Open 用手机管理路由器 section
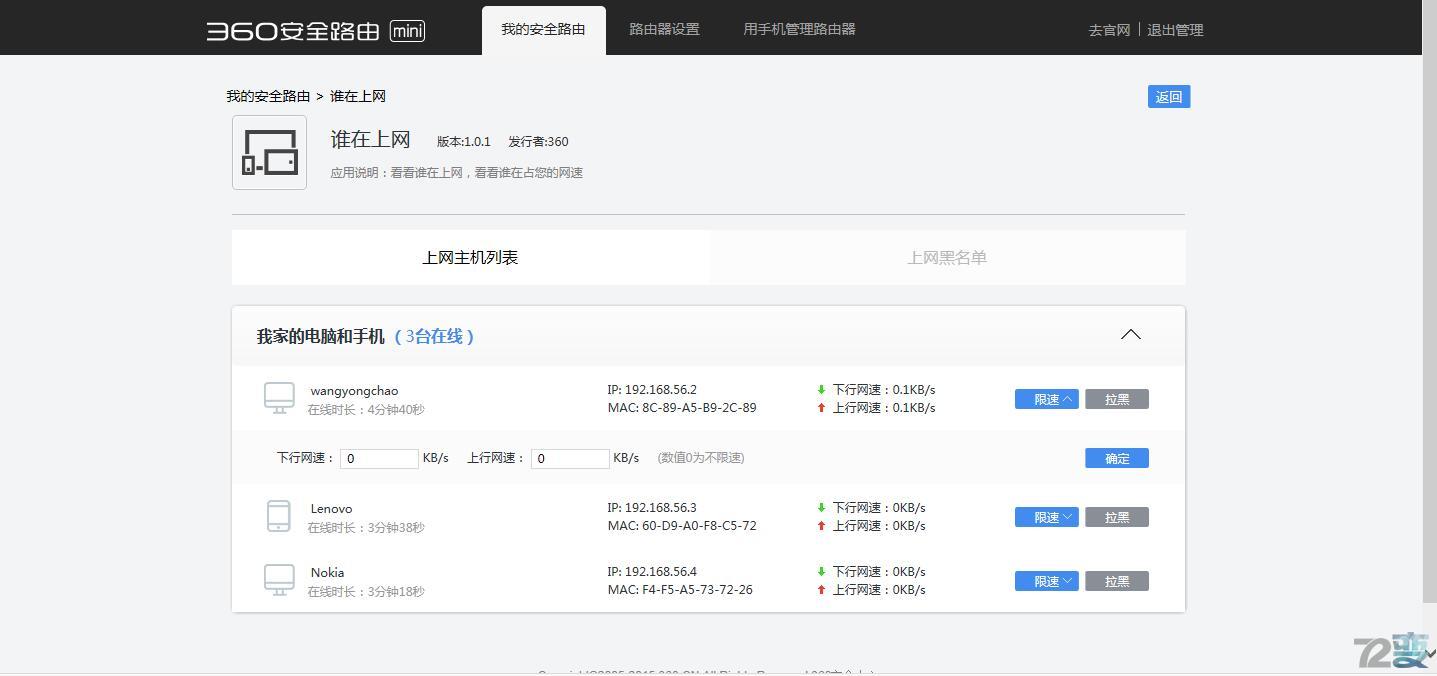 pos(798,28)
